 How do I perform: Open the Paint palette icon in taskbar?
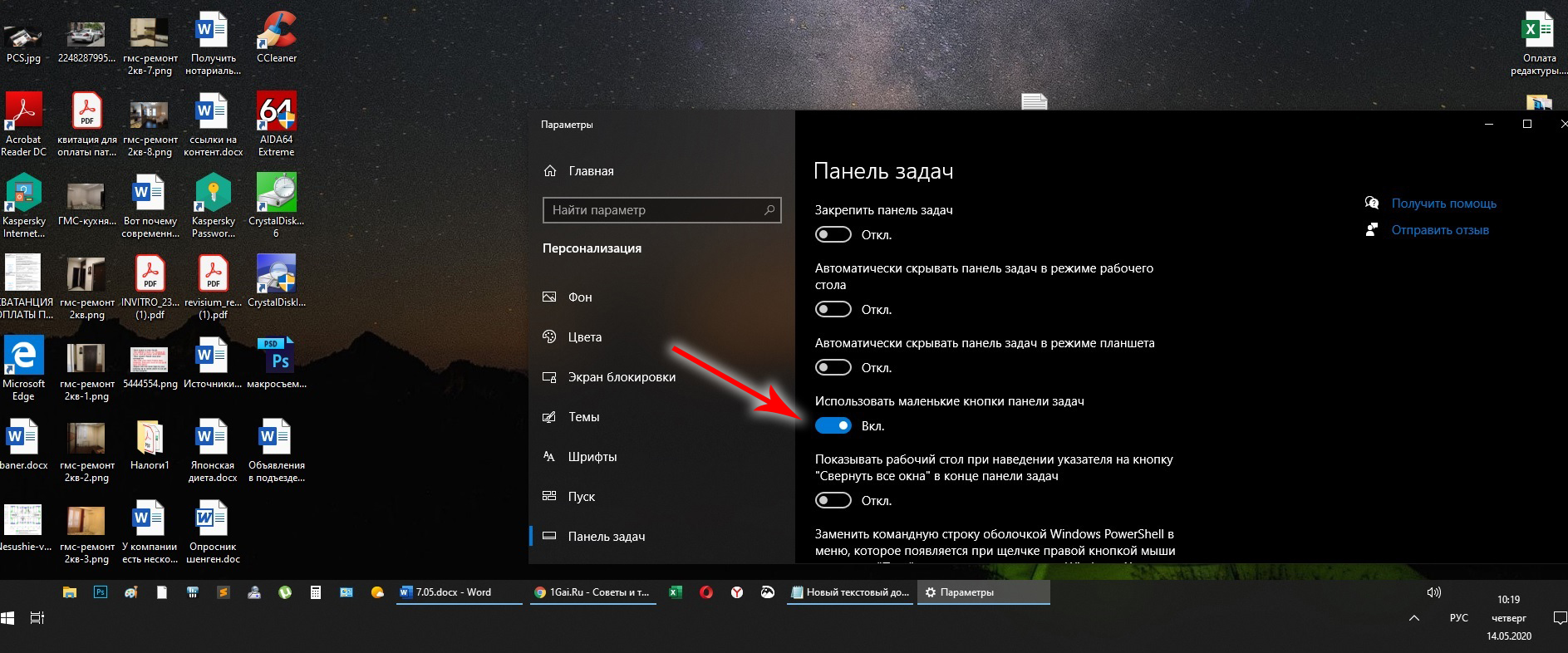131,592
